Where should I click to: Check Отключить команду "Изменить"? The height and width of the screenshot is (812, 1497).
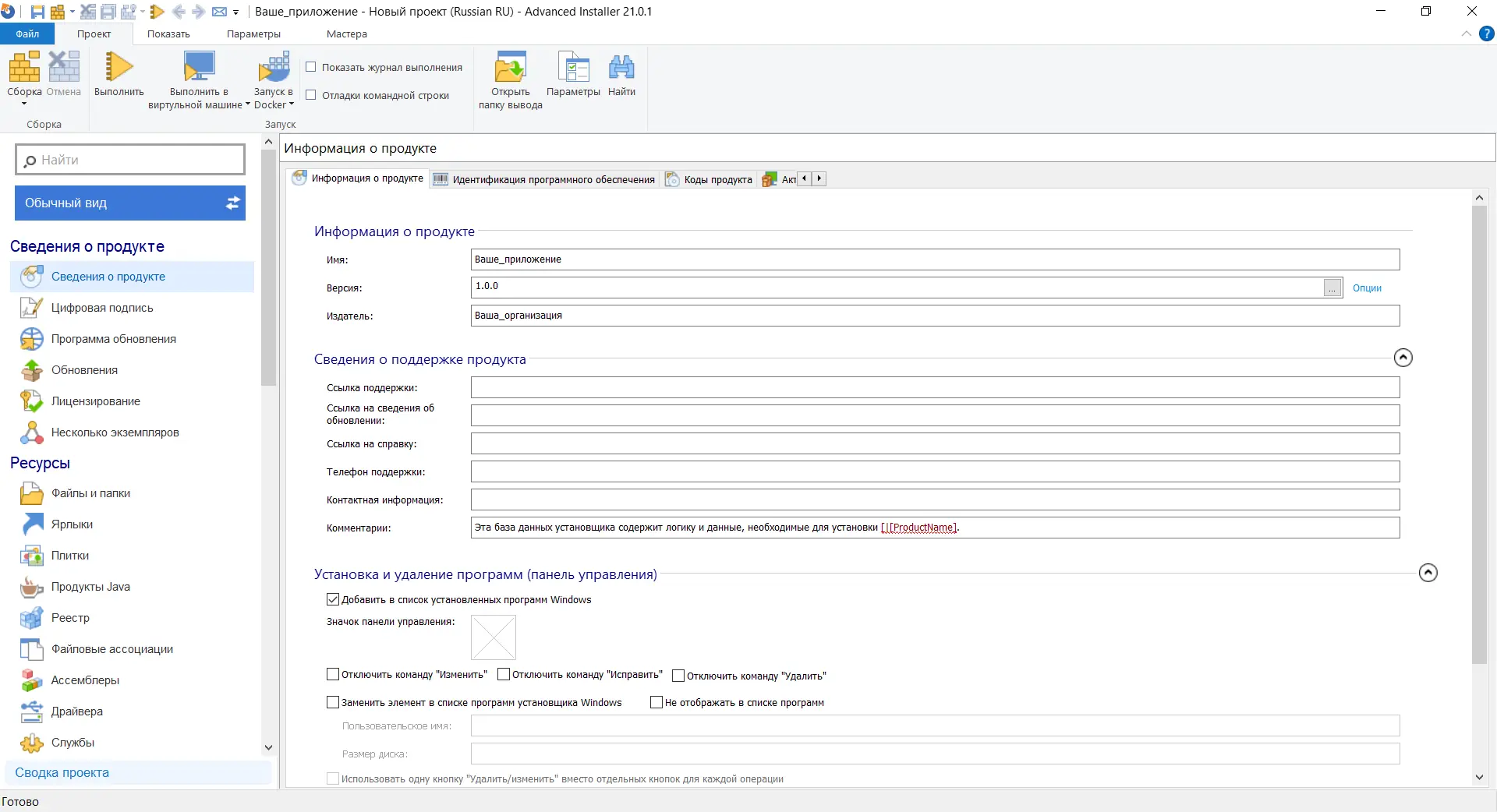333,674
